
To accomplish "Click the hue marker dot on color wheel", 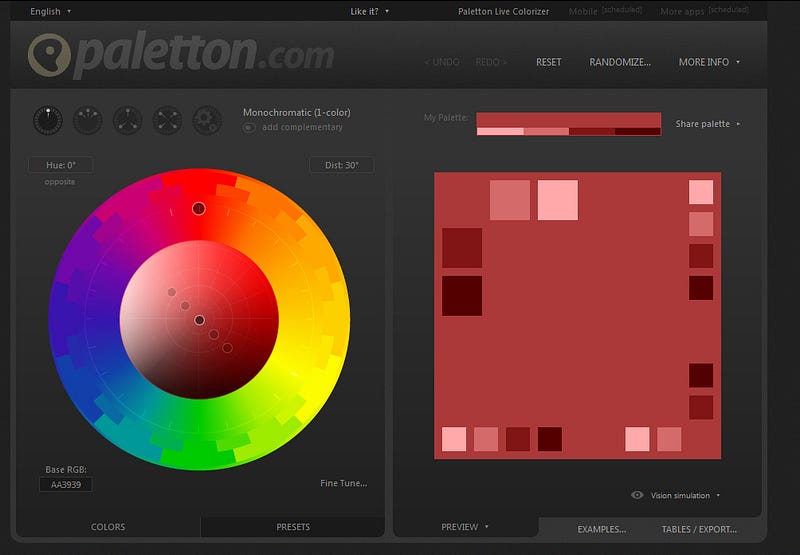I will [x=199, y=209].
